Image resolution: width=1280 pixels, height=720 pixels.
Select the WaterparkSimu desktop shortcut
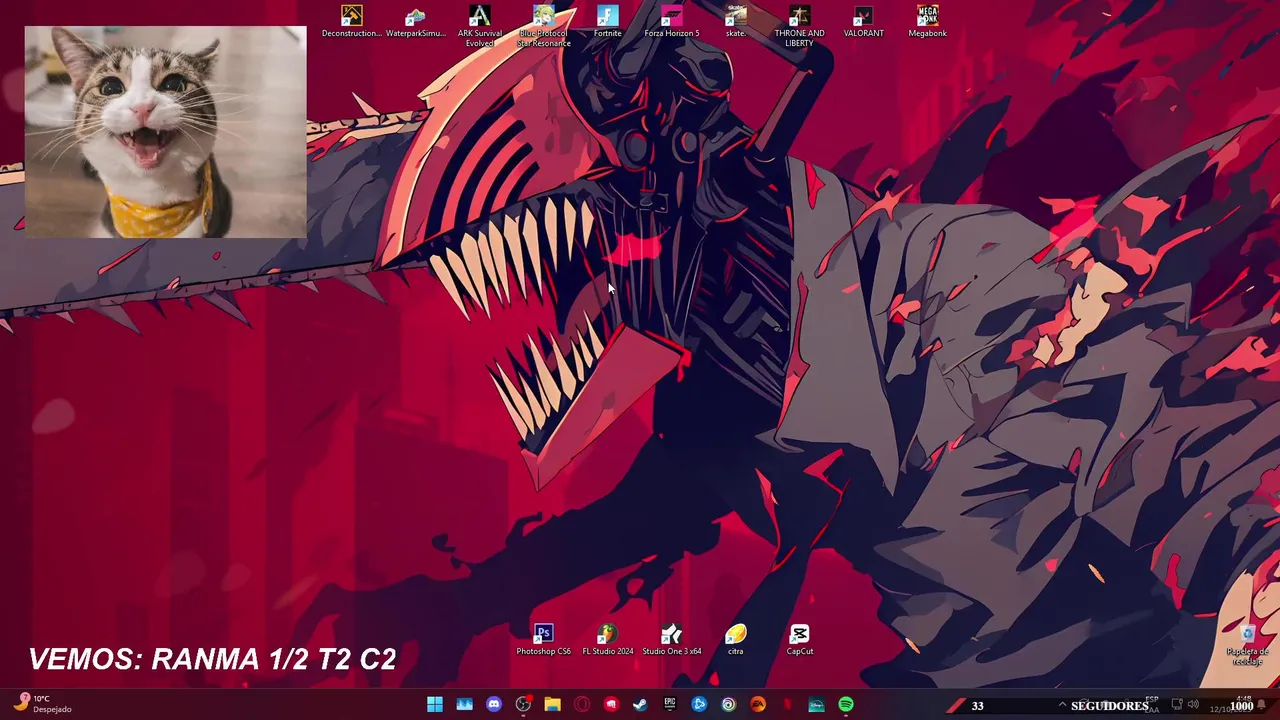click(x=415, y=22)
